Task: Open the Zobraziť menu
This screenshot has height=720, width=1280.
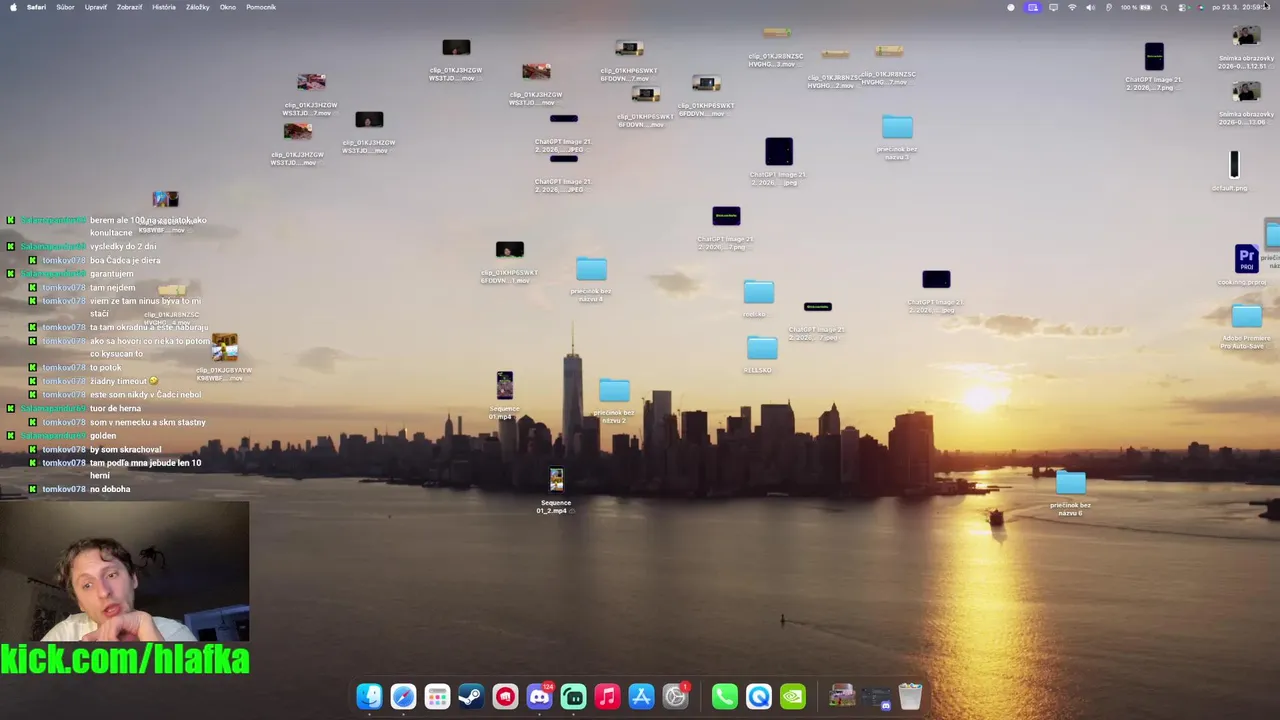Action: click(x=129, y=7)
